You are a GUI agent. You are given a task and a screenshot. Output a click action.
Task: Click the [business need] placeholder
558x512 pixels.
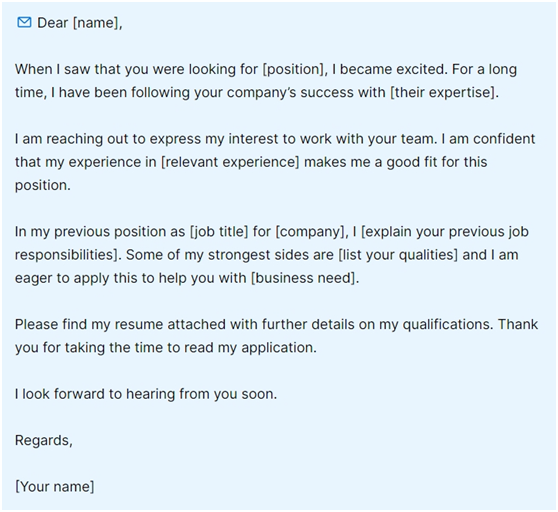click(303, 278)
